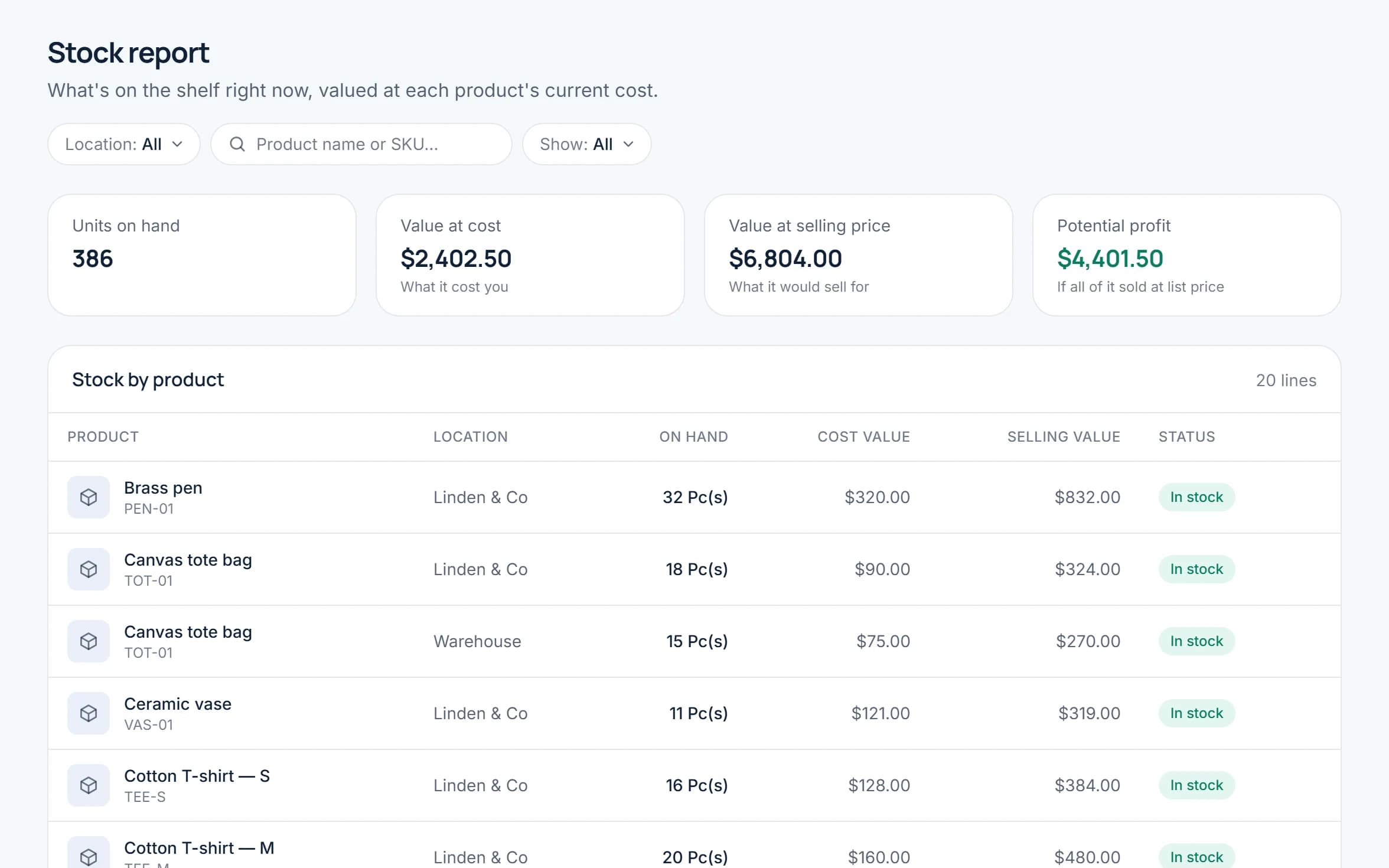Open the Location: All dropdown
1389x868 pixels.
click(x=124, y=144)
